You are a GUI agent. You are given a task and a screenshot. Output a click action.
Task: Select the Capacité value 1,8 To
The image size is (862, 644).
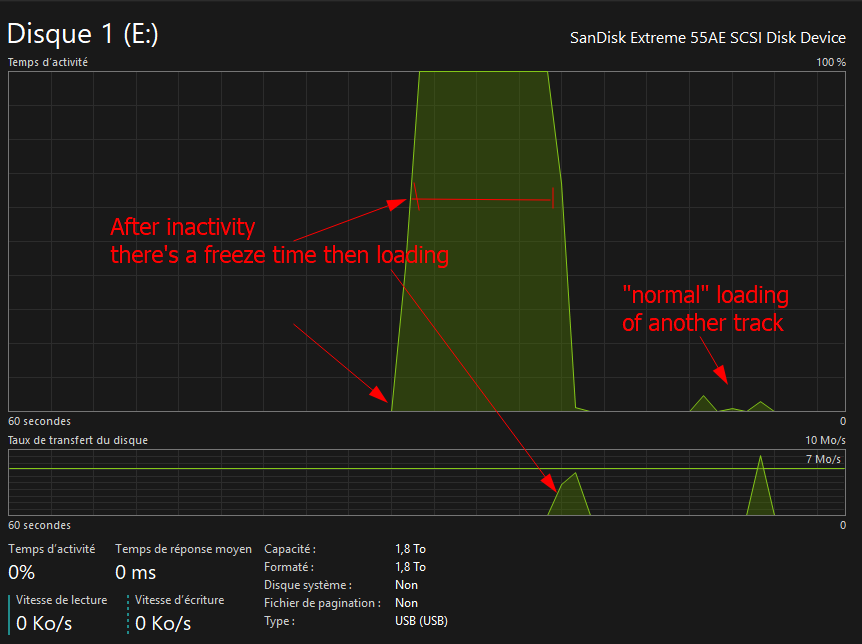[410, 549]
